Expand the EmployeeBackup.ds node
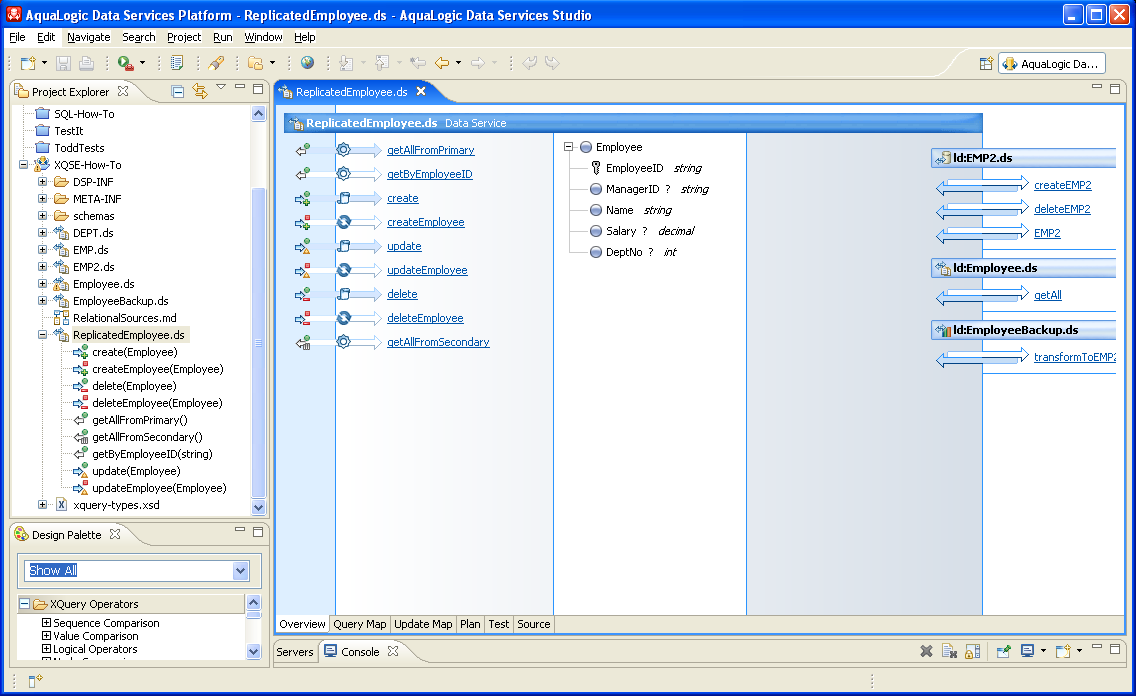The image size is (1136, 696). pyautogui.click(x=42, y=301)
